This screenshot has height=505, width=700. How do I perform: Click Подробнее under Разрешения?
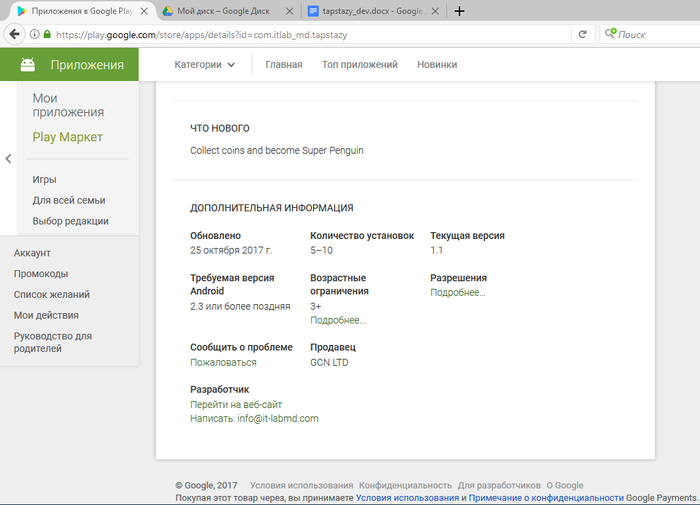click(x=457, y=292)
